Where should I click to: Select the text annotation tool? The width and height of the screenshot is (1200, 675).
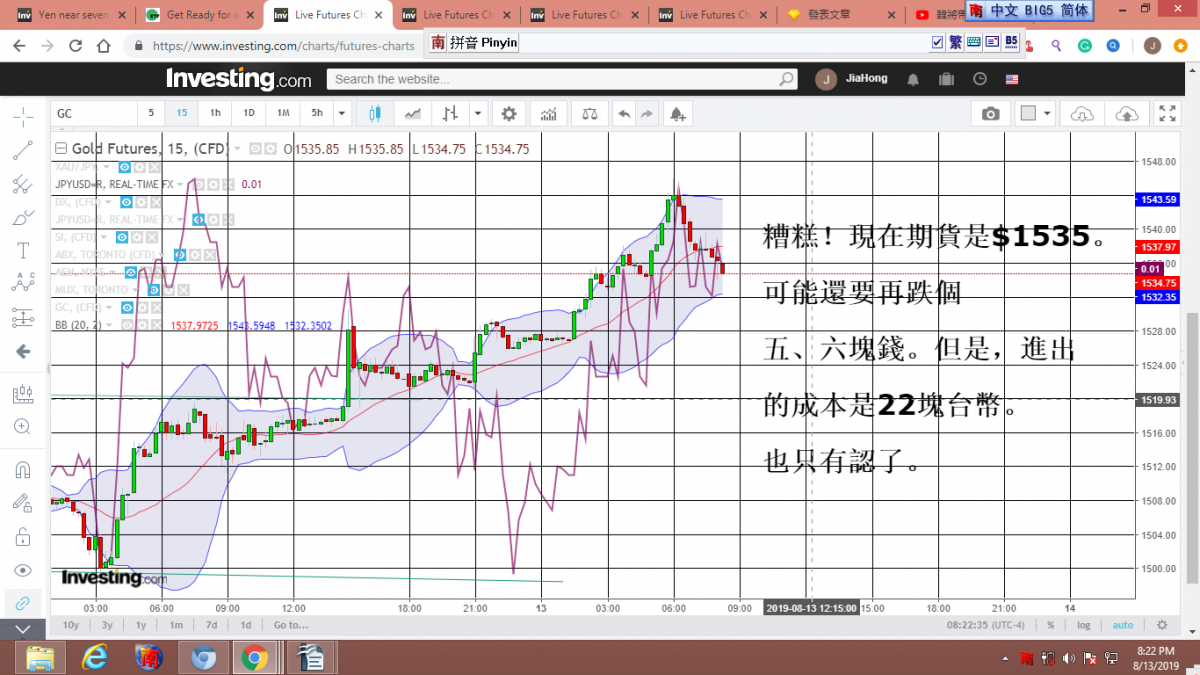pyautogui.click(x=22, y=250)
